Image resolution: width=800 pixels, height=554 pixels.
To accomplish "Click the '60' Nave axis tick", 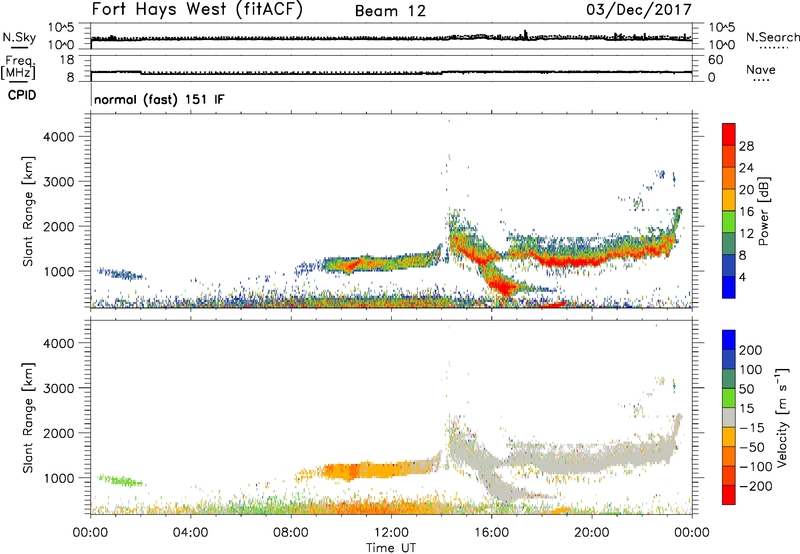I will (715, 60).
